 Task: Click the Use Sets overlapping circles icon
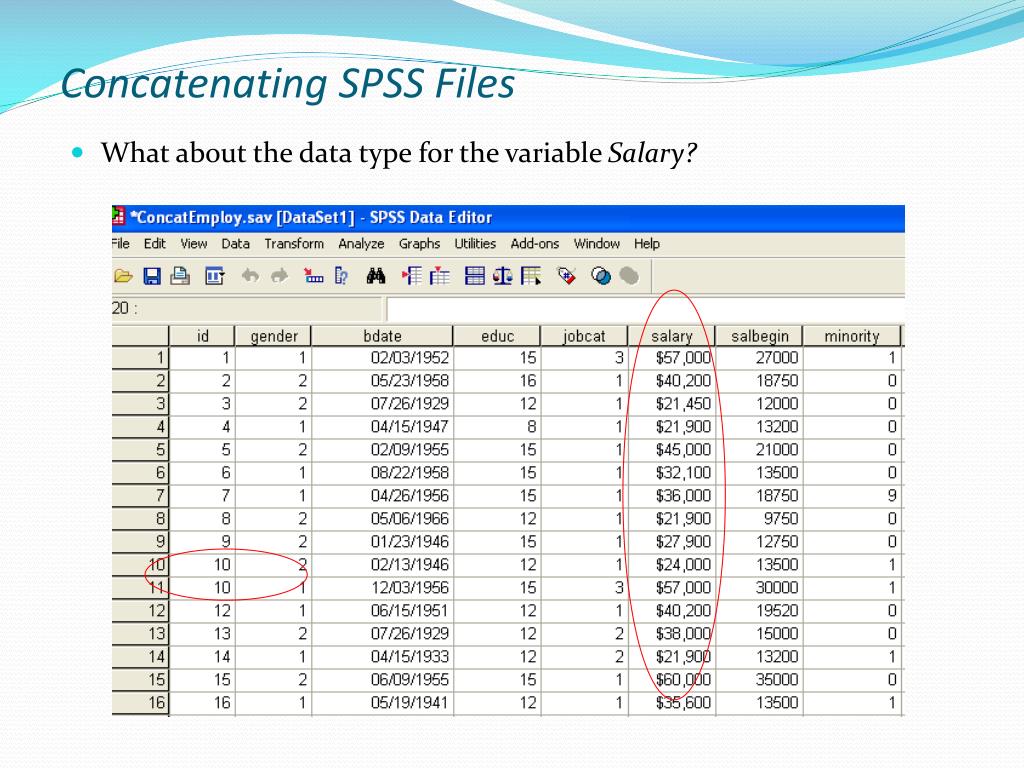point(601,276)
